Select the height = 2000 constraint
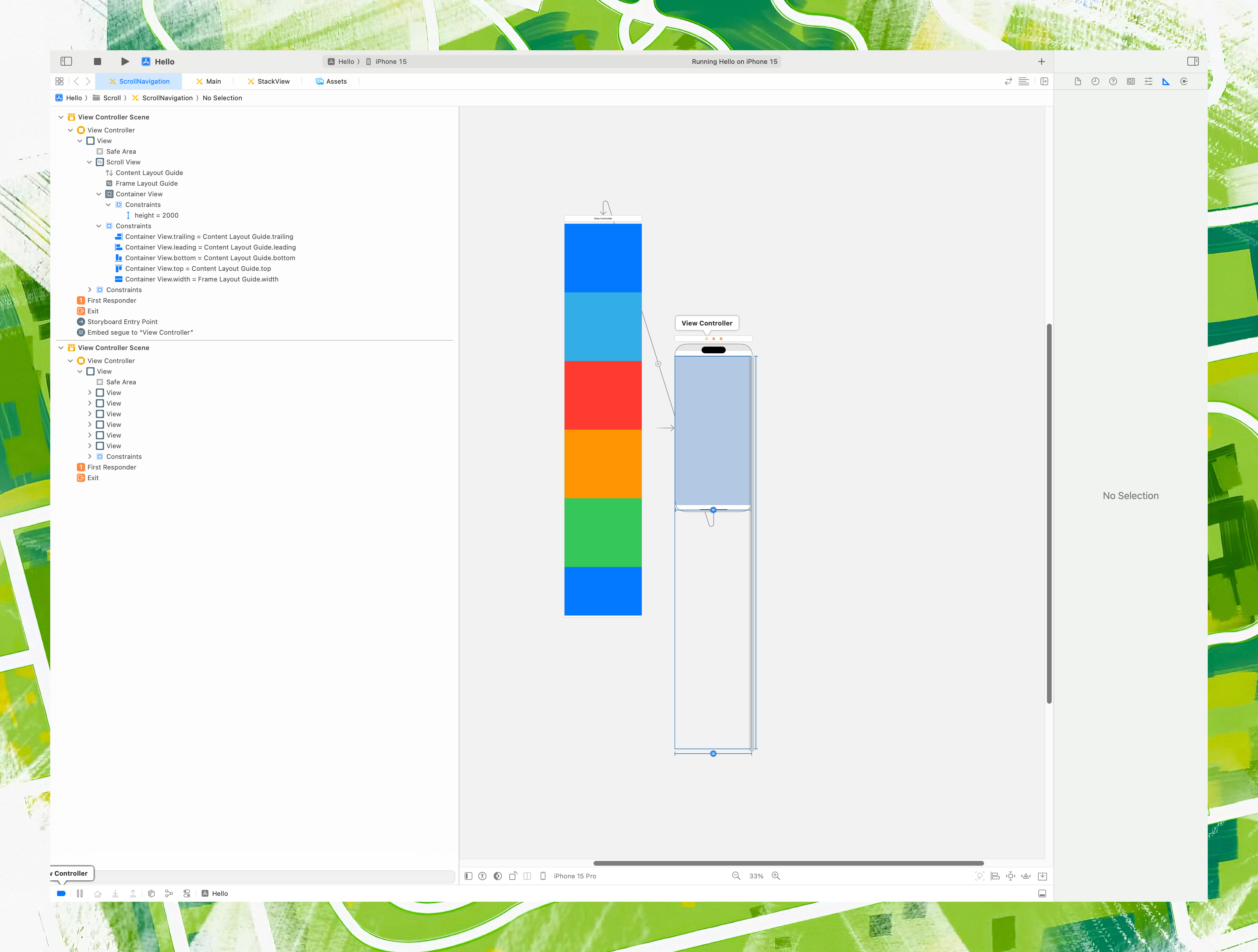1258x952 pixels. tap(156, 216)
